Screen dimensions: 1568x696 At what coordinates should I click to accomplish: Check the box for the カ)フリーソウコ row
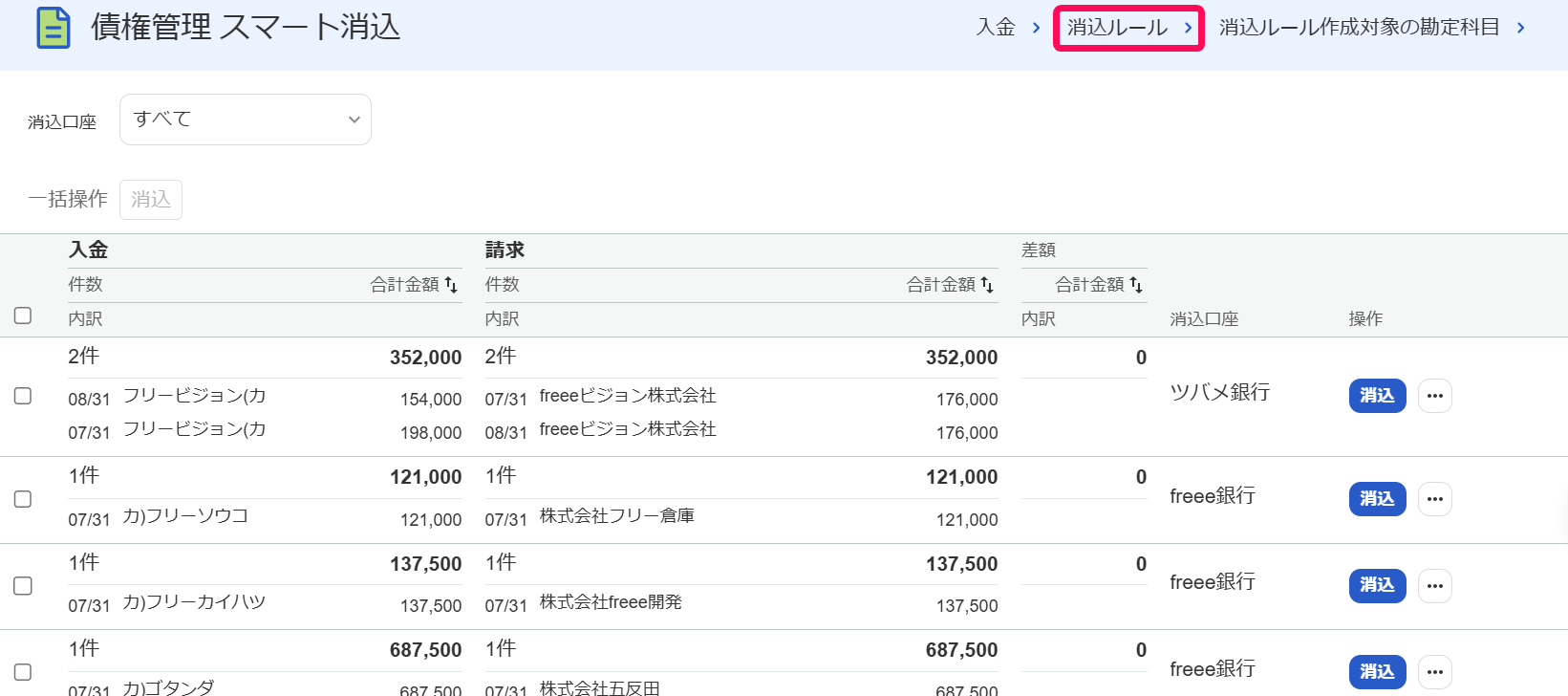point(23,499)
